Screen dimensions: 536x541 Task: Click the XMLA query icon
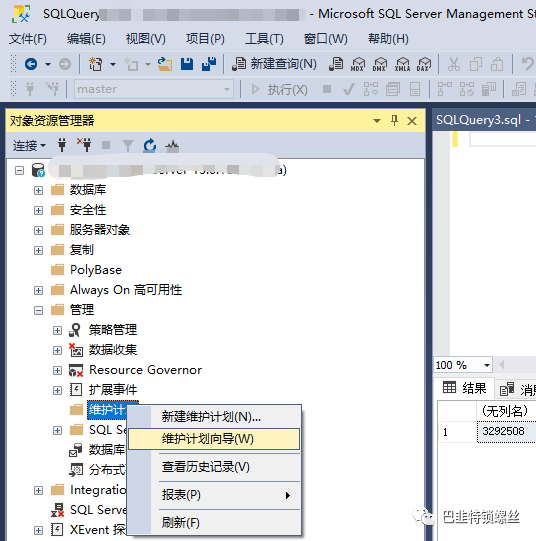[x=402, y=64]
